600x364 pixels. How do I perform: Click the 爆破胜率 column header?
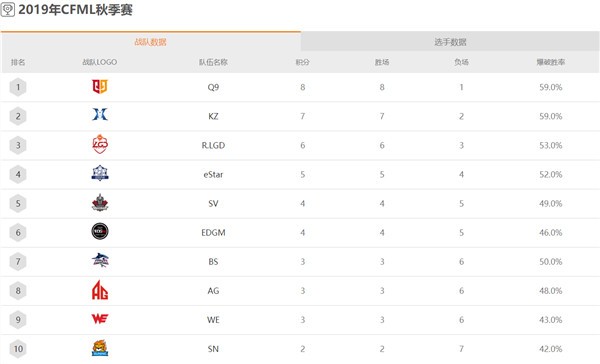(551, 62)
